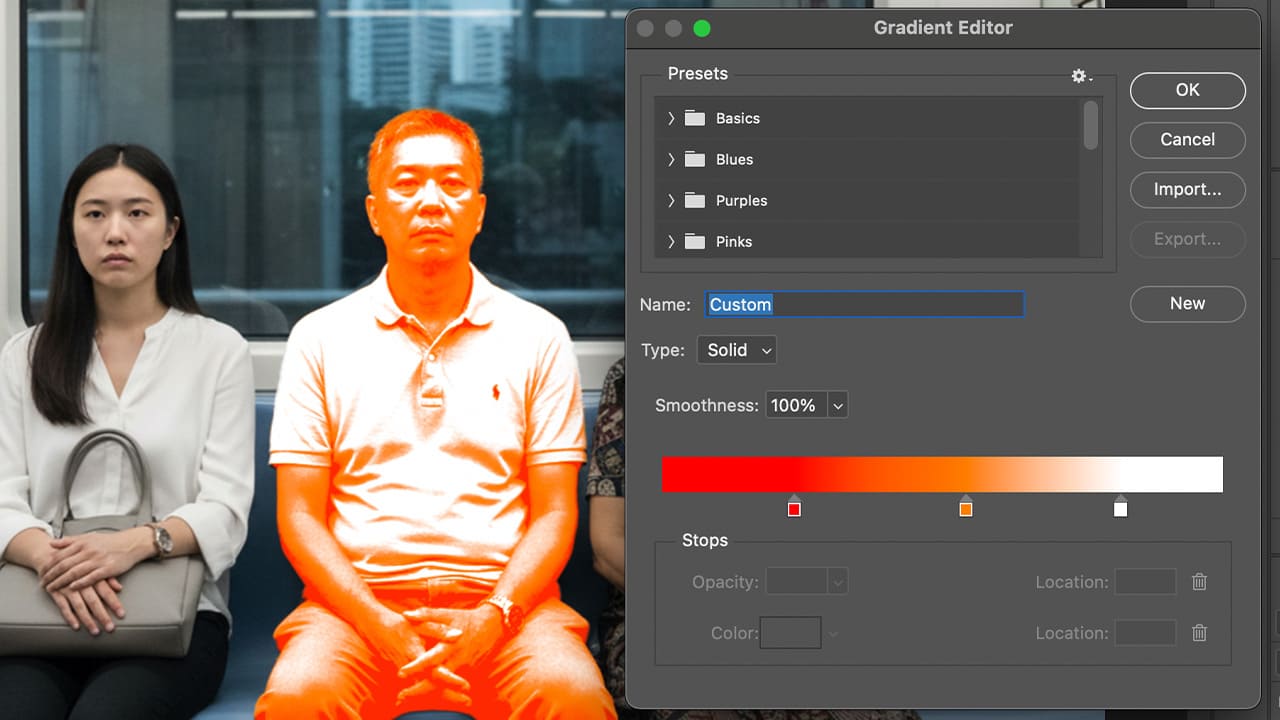Open the gradient Type dropdown
The height and width of the screenshot is (720, 1280).
[736, 350]
